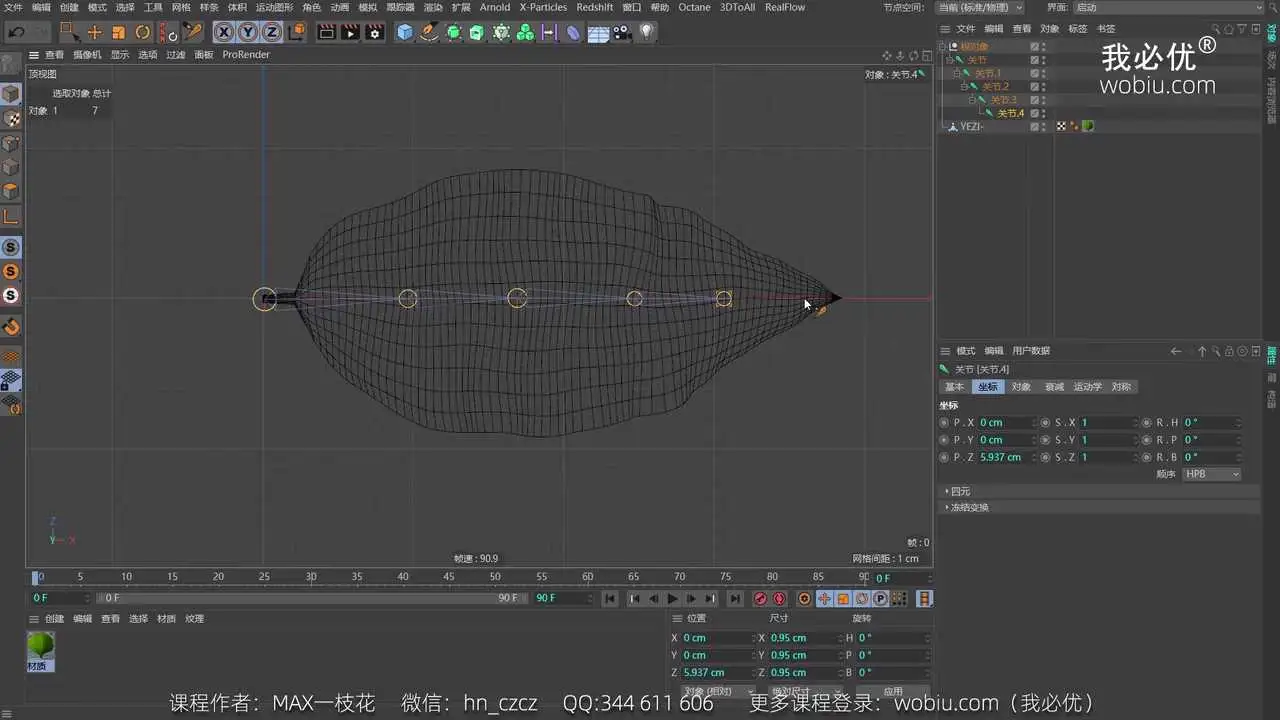1280x720 pixels.
Task: Enable Axis mode in left sidebar
Action: point(11,216)
